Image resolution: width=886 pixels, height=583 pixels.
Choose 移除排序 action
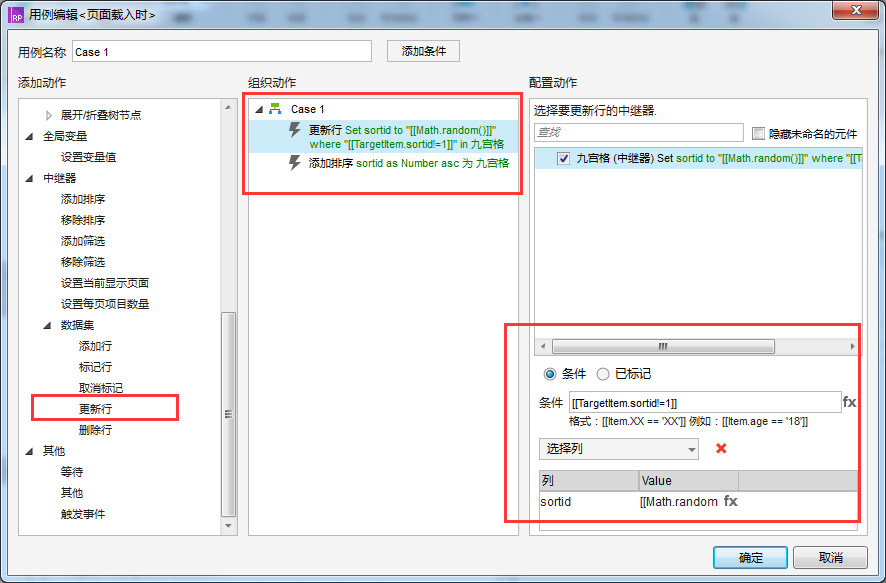tap(83, 220)
